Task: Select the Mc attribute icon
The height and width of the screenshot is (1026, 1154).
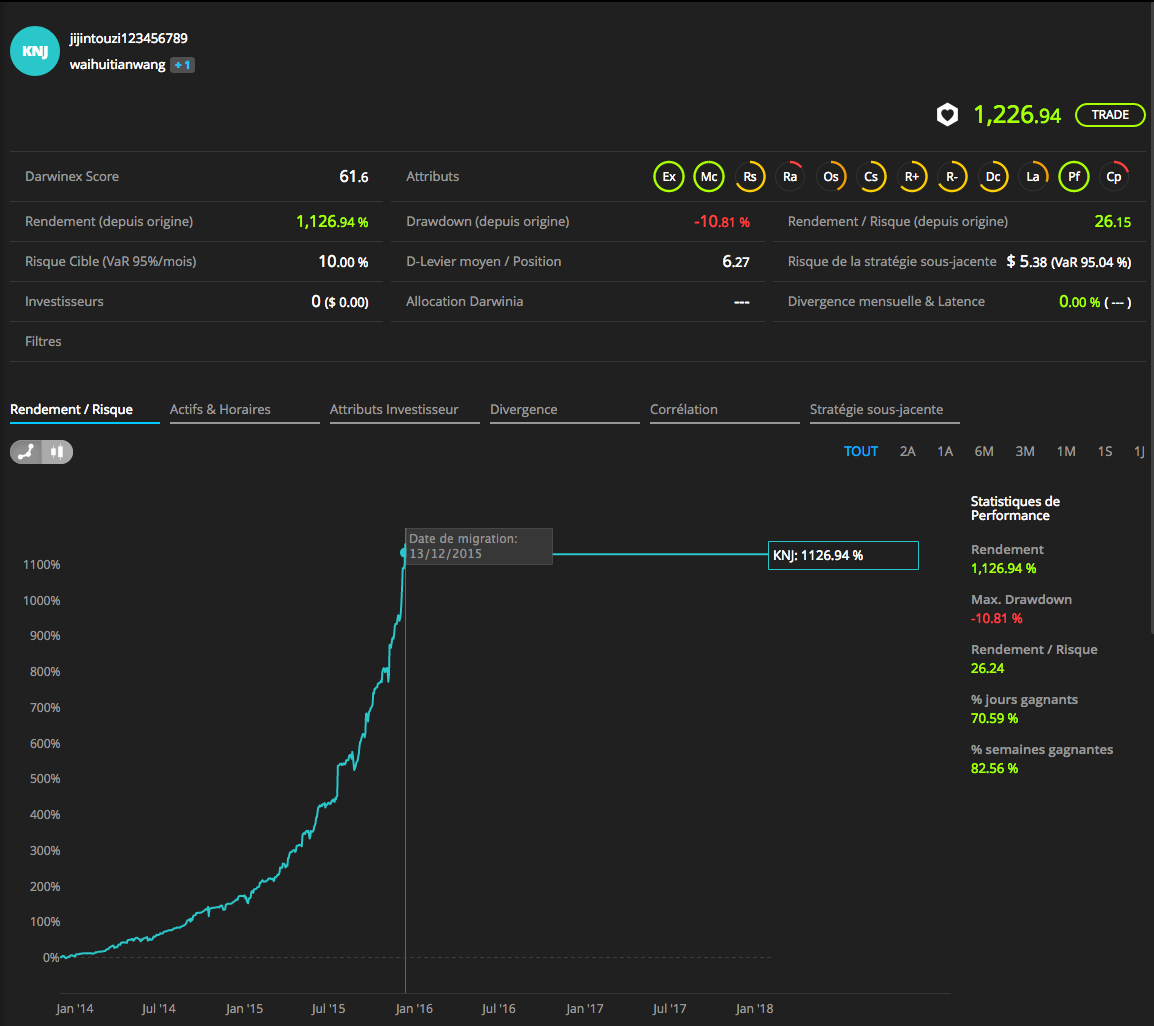Action: tap(709, 177)
